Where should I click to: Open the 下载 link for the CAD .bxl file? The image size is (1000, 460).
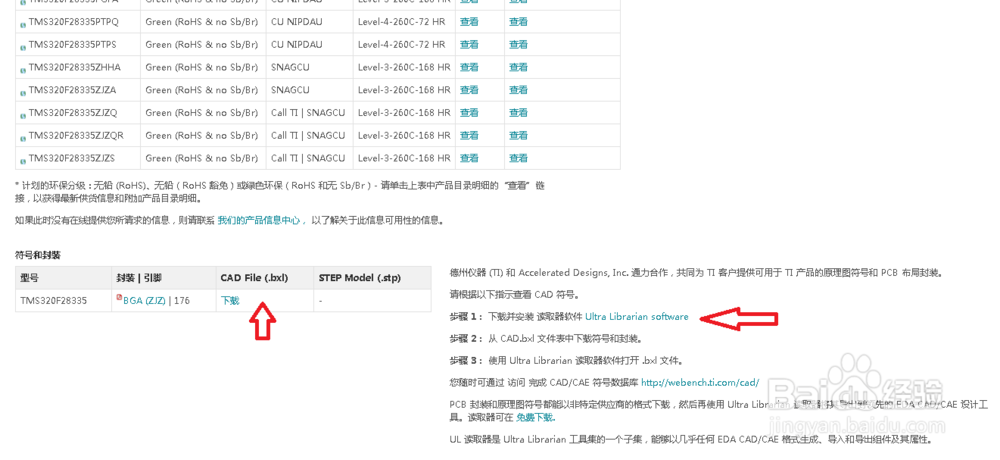click(230, 300)
